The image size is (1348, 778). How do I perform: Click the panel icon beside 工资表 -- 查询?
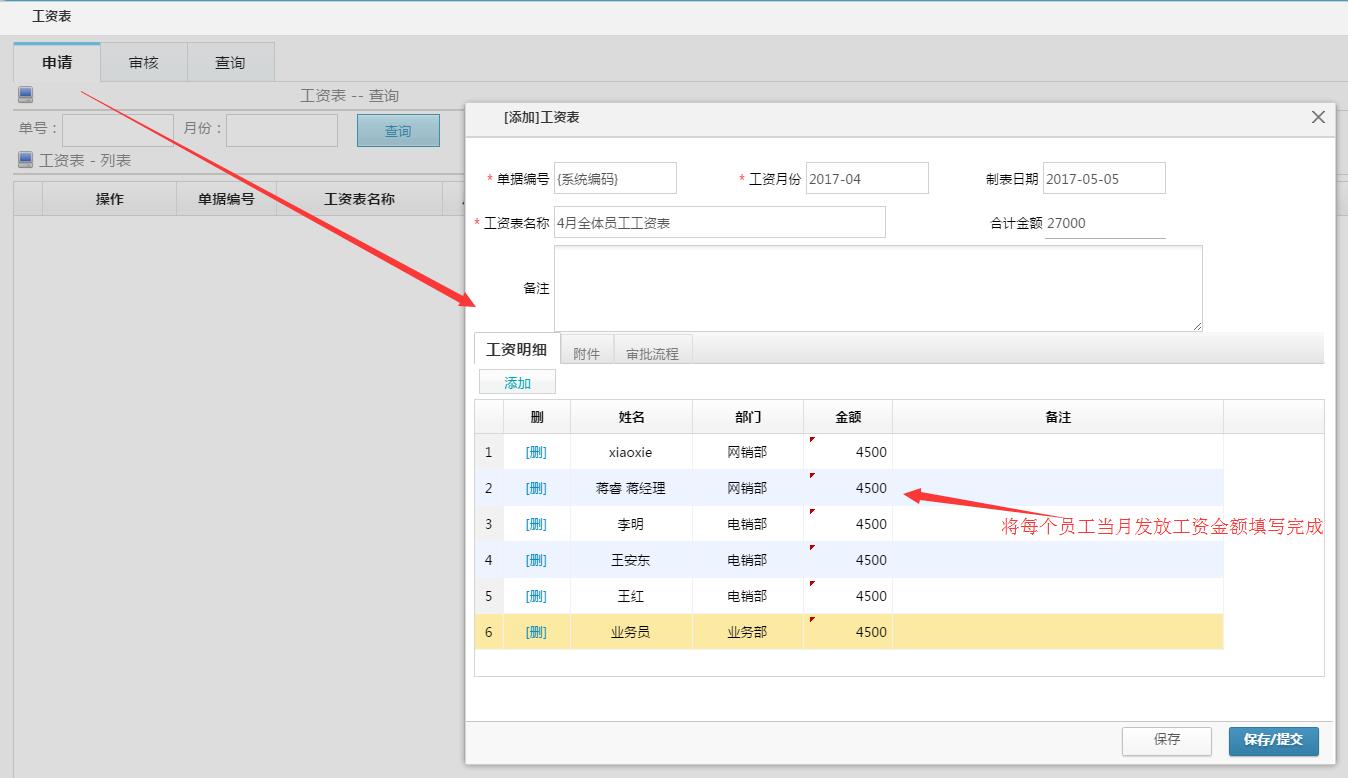[25, 95]
